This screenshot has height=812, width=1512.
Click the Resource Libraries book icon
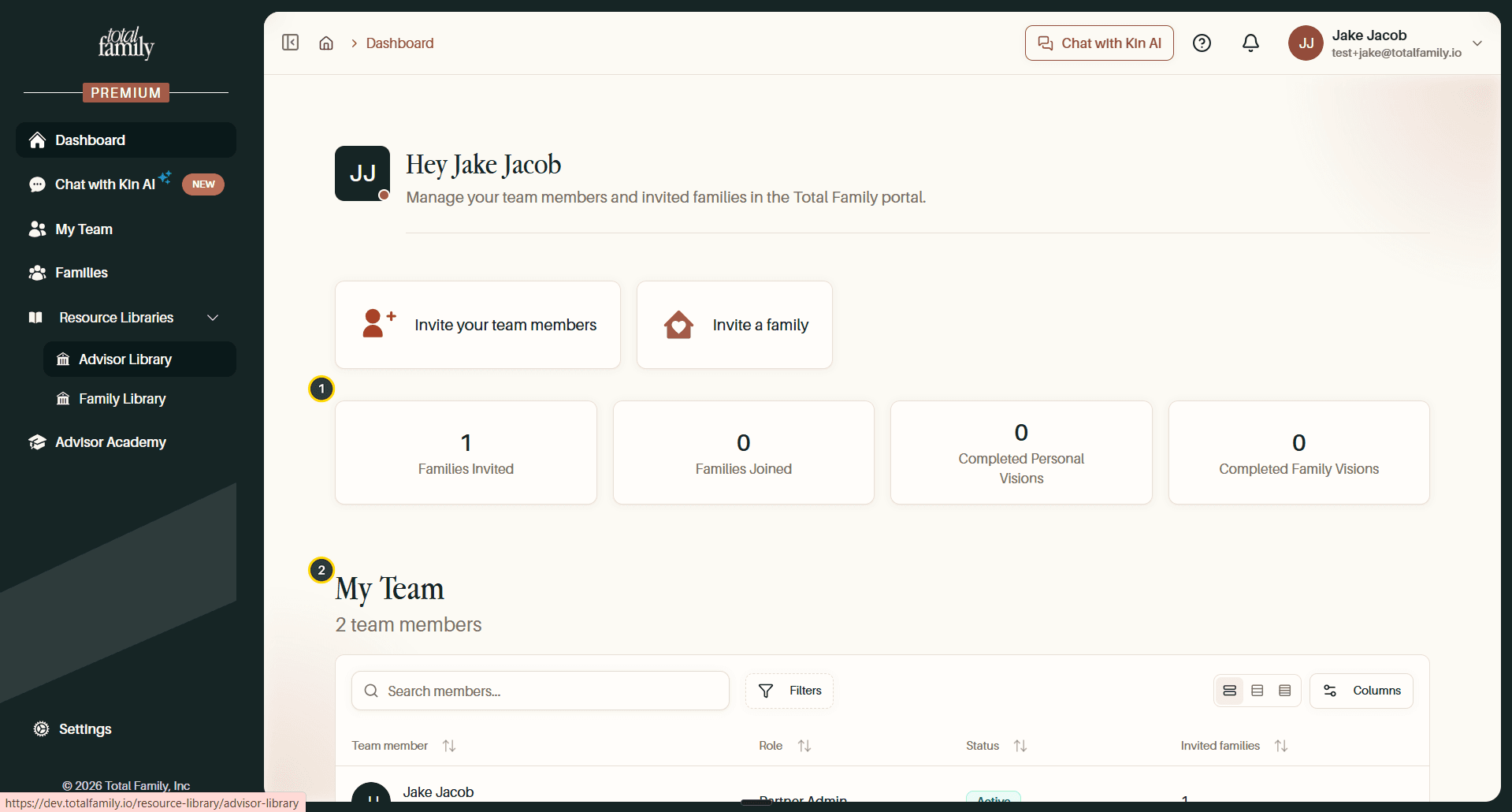pos(35,318)
